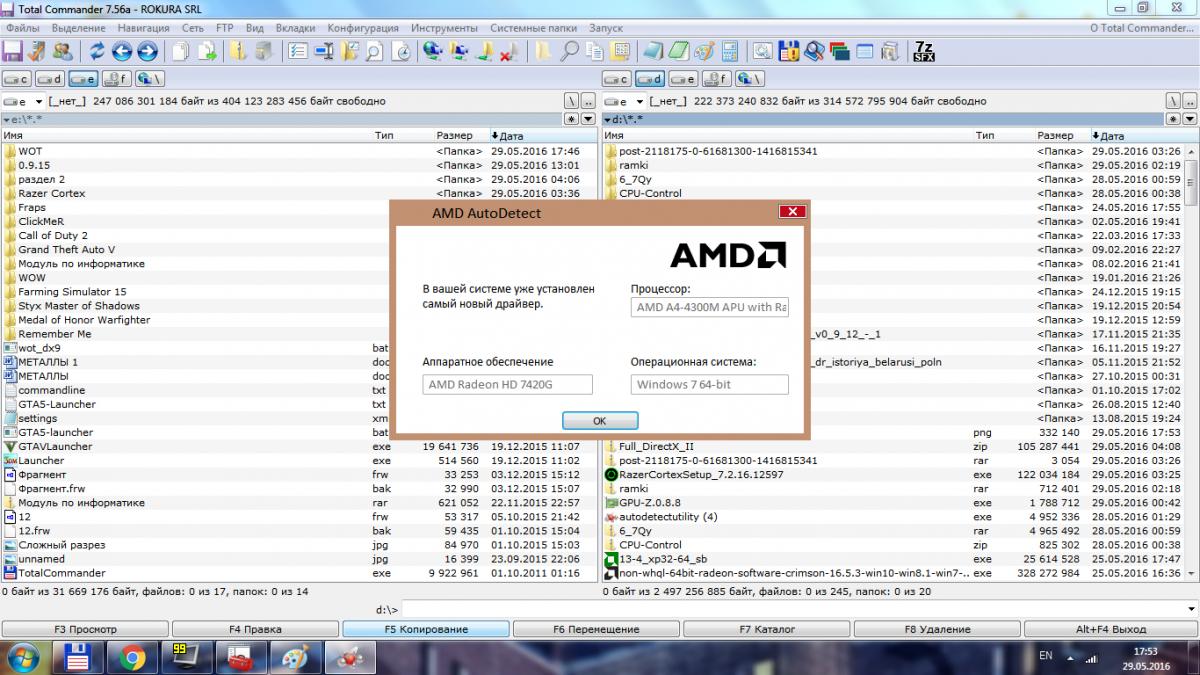Select drive f button in left panel
This screenshot has height=675, width=1200.
click(x=116, y=78)
